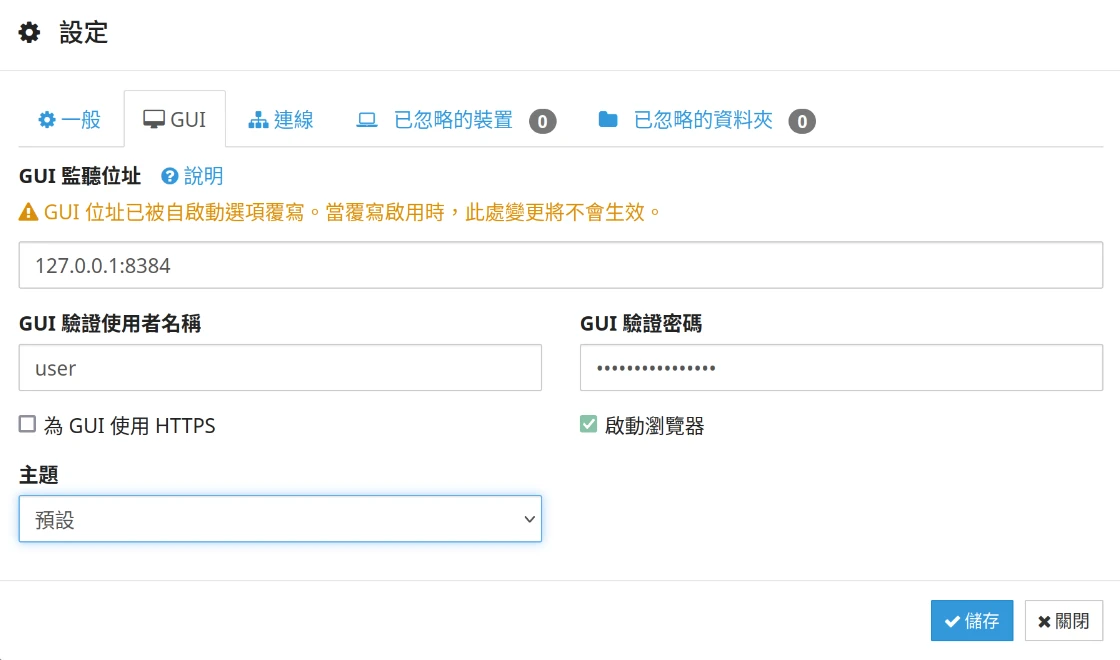The height and width of the screenshot is (660, 1120).
Task: Uncheck the 啟動瀏覽器 checkbox
Action: pyautogui.click(x=588, y=425)
